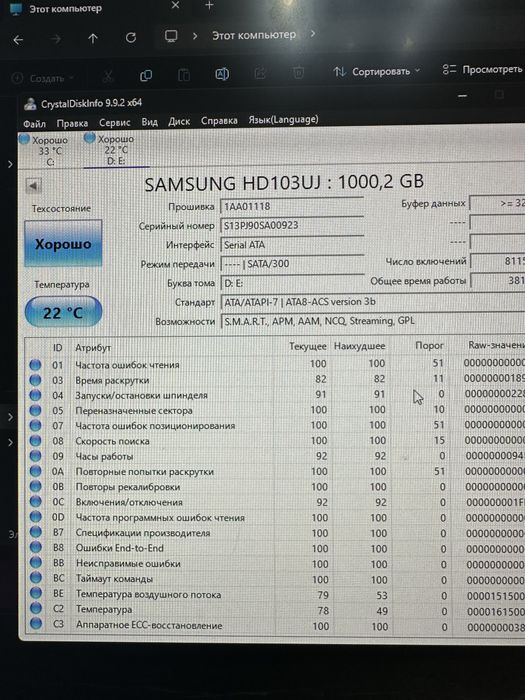525x700 pixels.
Task: Click the Хорошо health status button
Action: click(x=63, y=244)
